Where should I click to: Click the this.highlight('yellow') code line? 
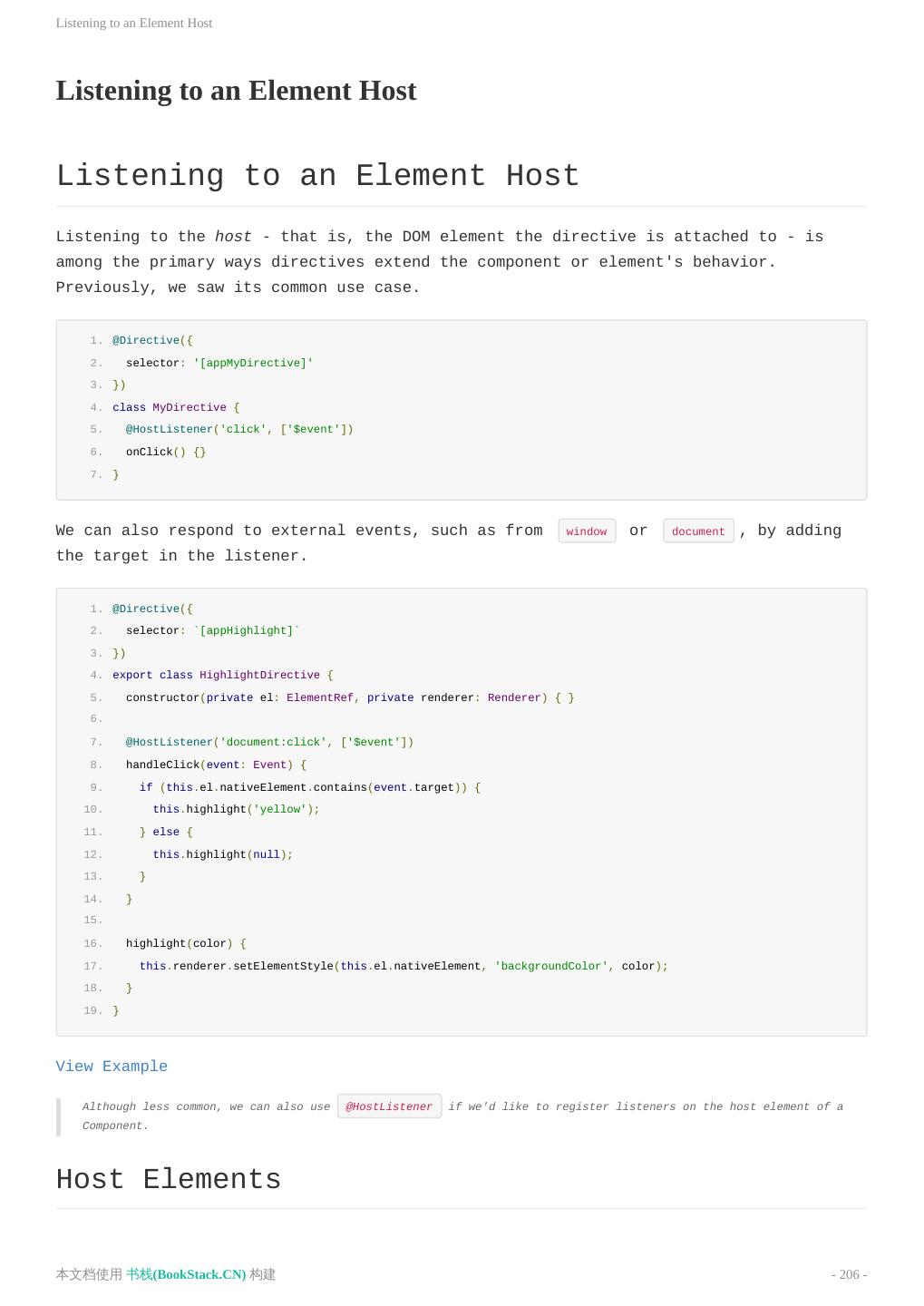[x=236, y=810]
